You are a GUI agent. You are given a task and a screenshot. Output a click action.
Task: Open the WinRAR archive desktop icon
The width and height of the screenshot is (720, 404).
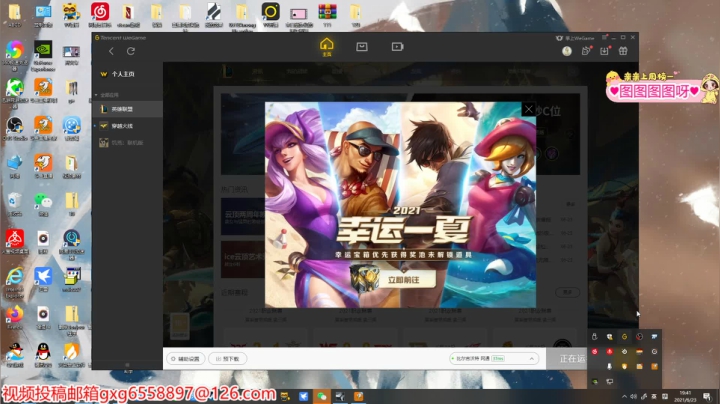(327, 15)
